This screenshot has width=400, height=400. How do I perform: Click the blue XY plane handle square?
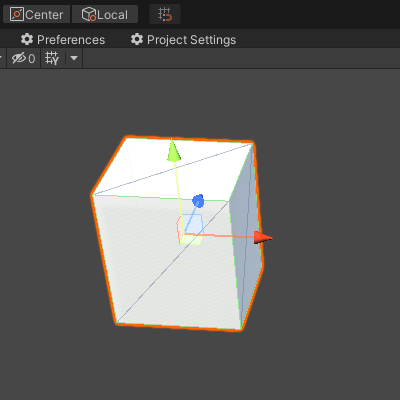tap(193, 224)
